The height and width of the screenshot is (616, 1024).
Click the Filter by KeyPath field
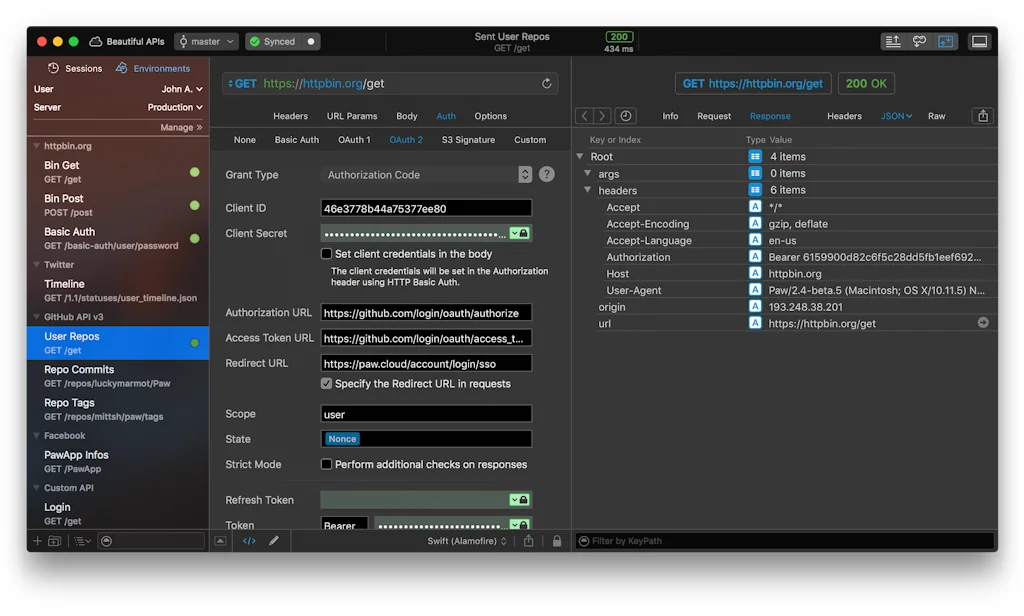pyautogui.click(x=780, y=541)
